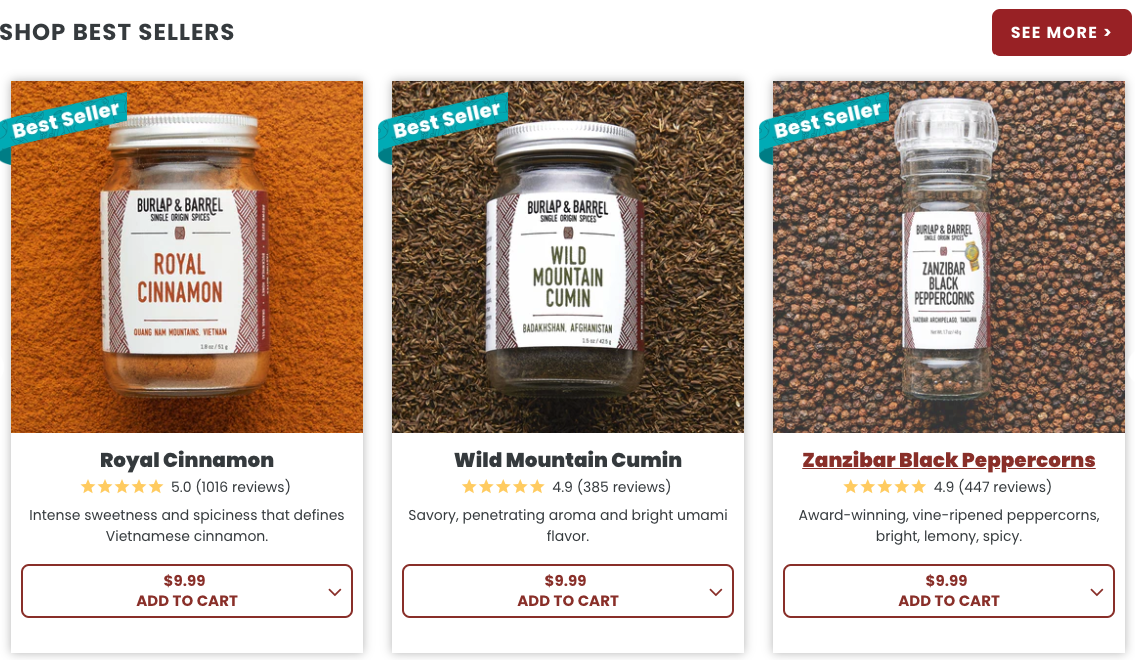The image size is (1135, 660).
Task: Expand the Royal Cinnamon size options chevron
Action: coord(334,592)
